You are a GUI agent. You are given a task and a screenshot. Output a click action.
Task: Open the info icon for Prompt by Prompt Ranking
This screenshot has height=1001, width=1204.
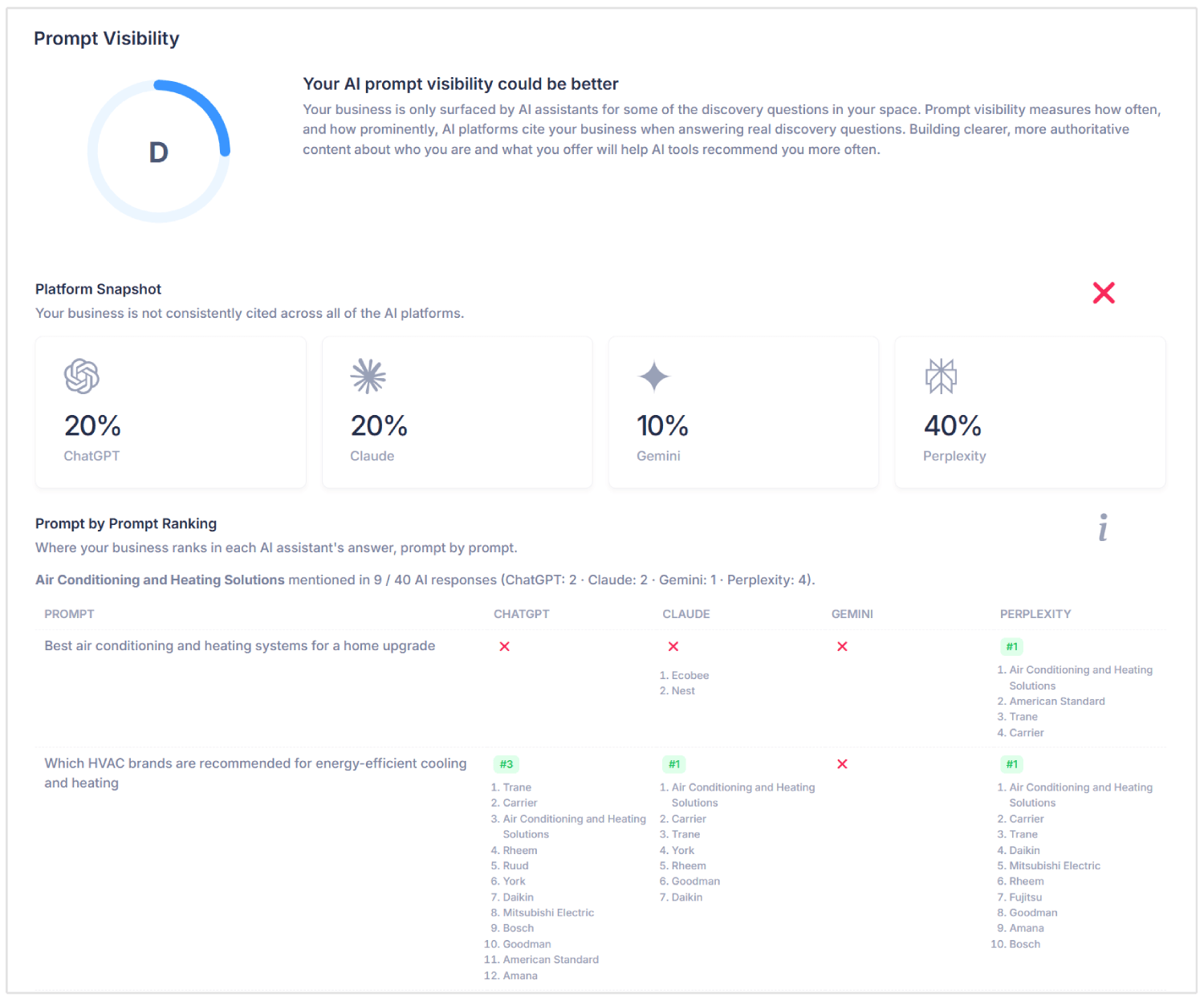click(x=1104, y=527)
